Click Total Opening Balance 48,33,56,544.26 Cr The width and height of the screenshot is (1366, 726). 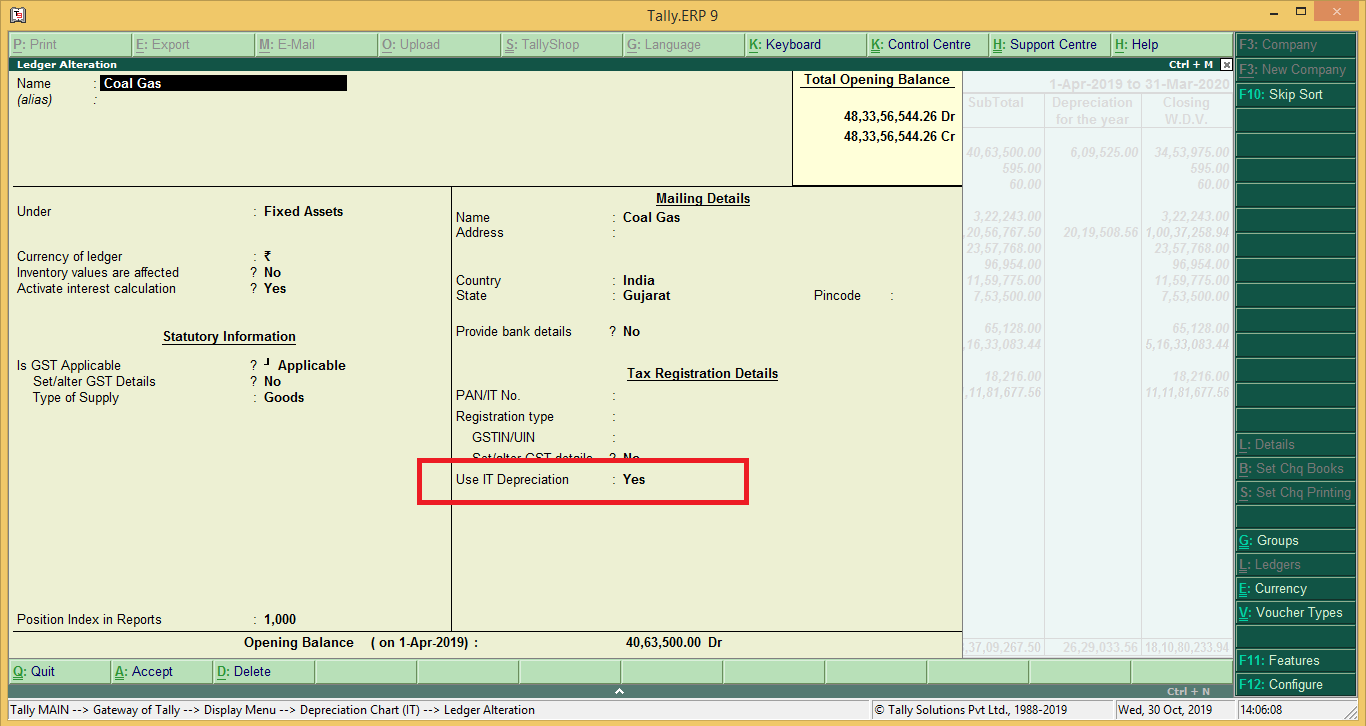899,136
